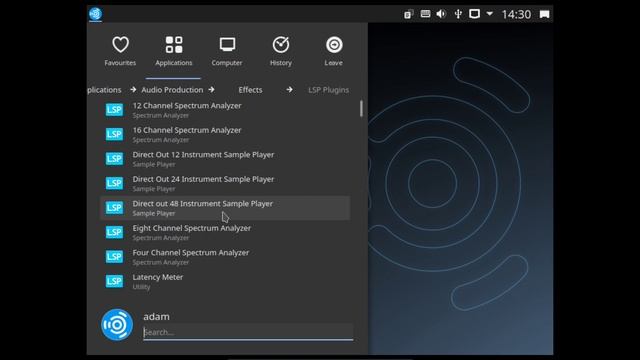The width and height of the screenshot is (640, 360).
Task: Expand hidden system tray icons arrow
Action: [x=489, y=14]
